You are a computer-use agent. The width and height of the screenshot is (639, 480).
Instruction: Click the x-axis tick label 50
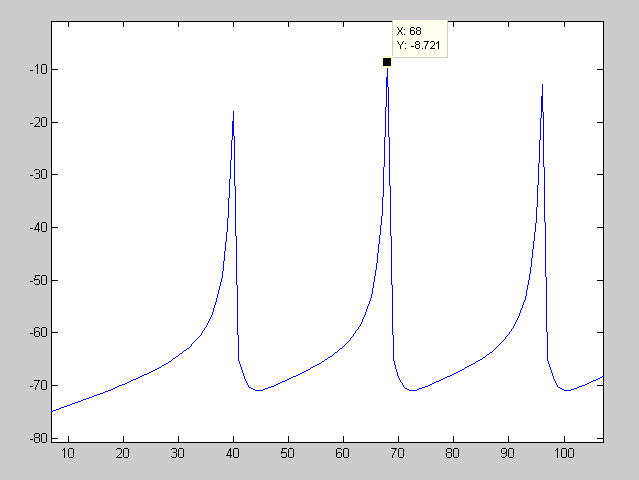pos(288,453)
